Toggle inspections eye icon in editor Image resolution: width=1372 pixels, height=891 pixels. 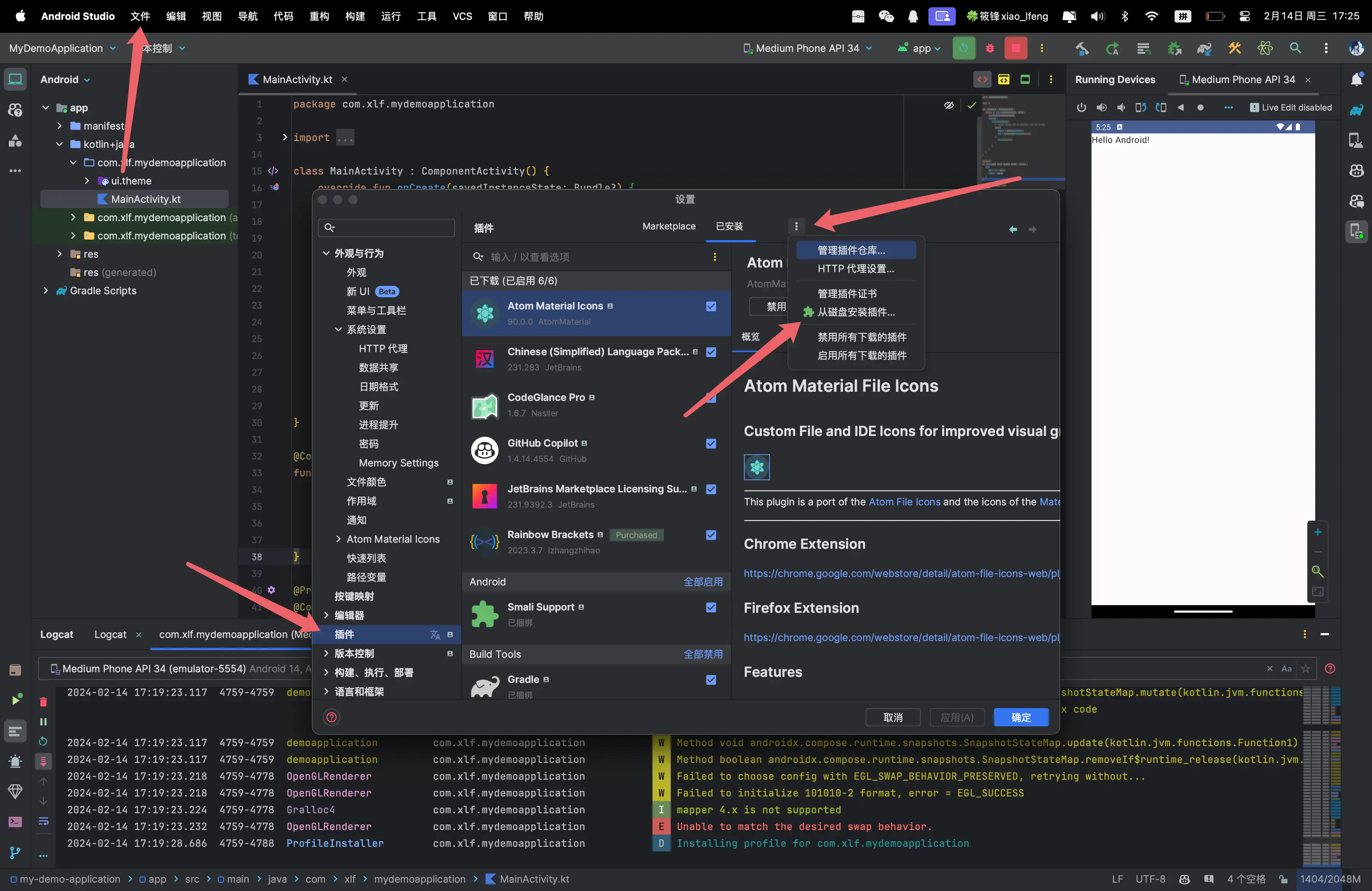pos(948,106)
